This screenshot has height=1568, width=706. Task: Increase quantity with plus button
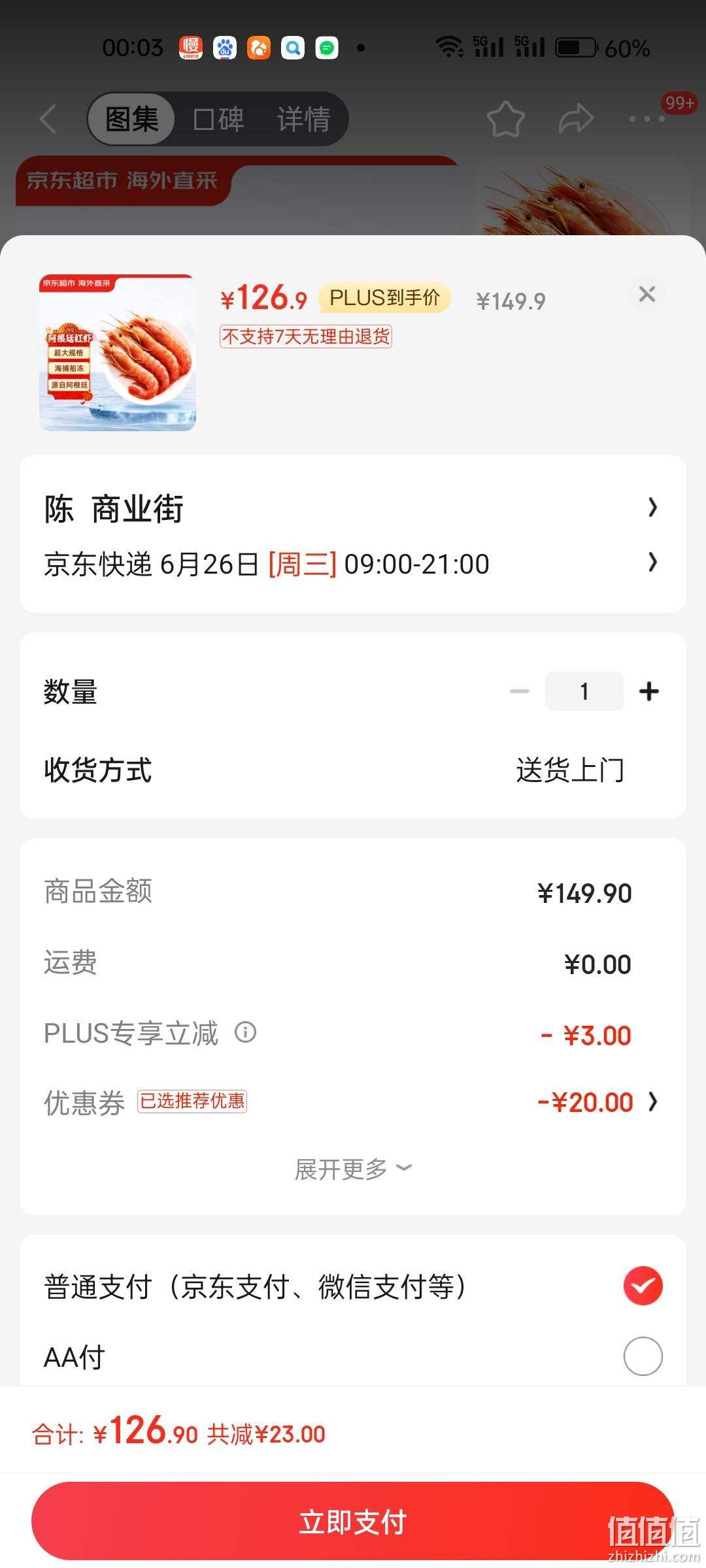649,691
